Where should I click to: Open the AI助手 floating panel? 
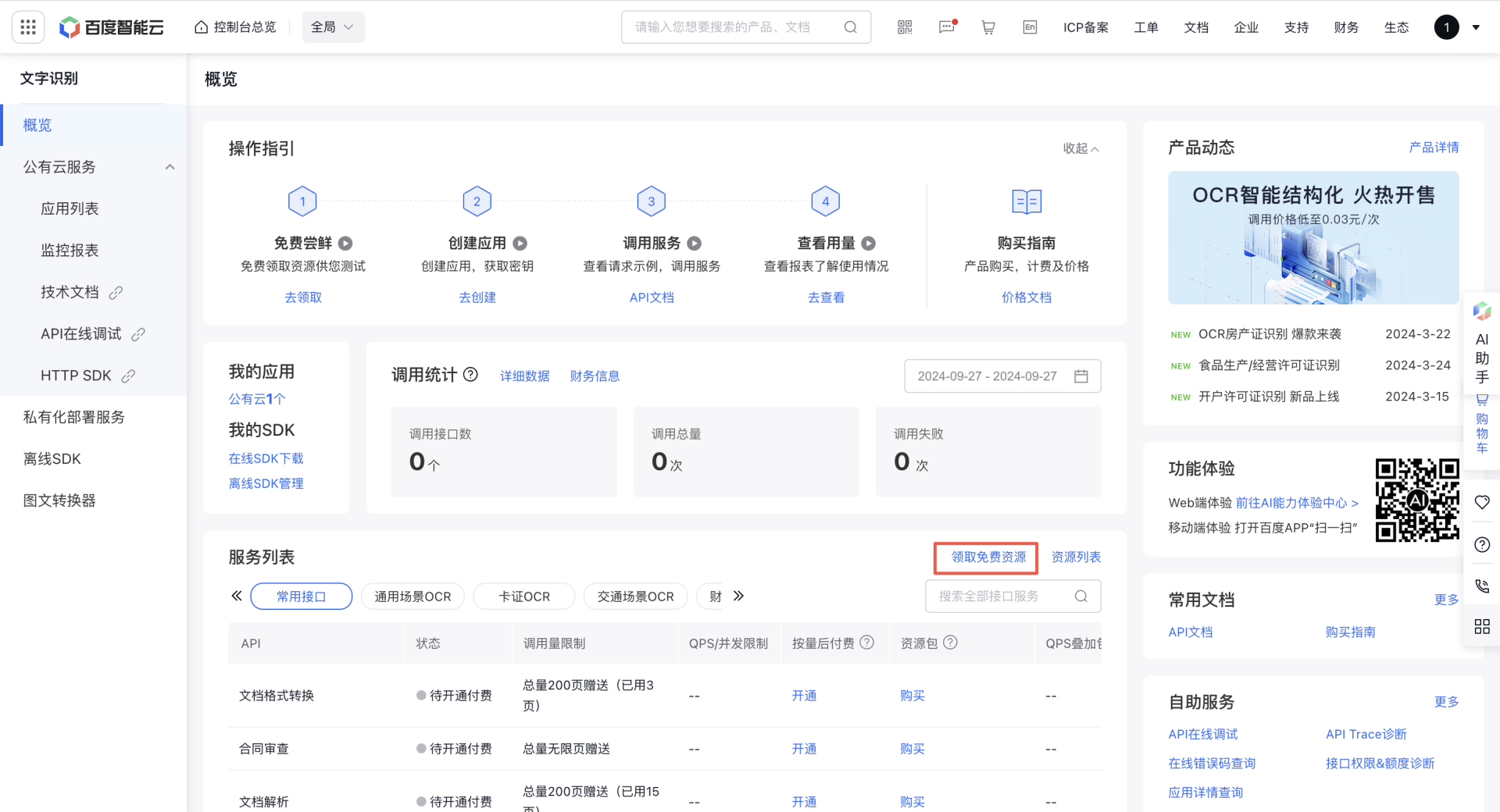1482,344
